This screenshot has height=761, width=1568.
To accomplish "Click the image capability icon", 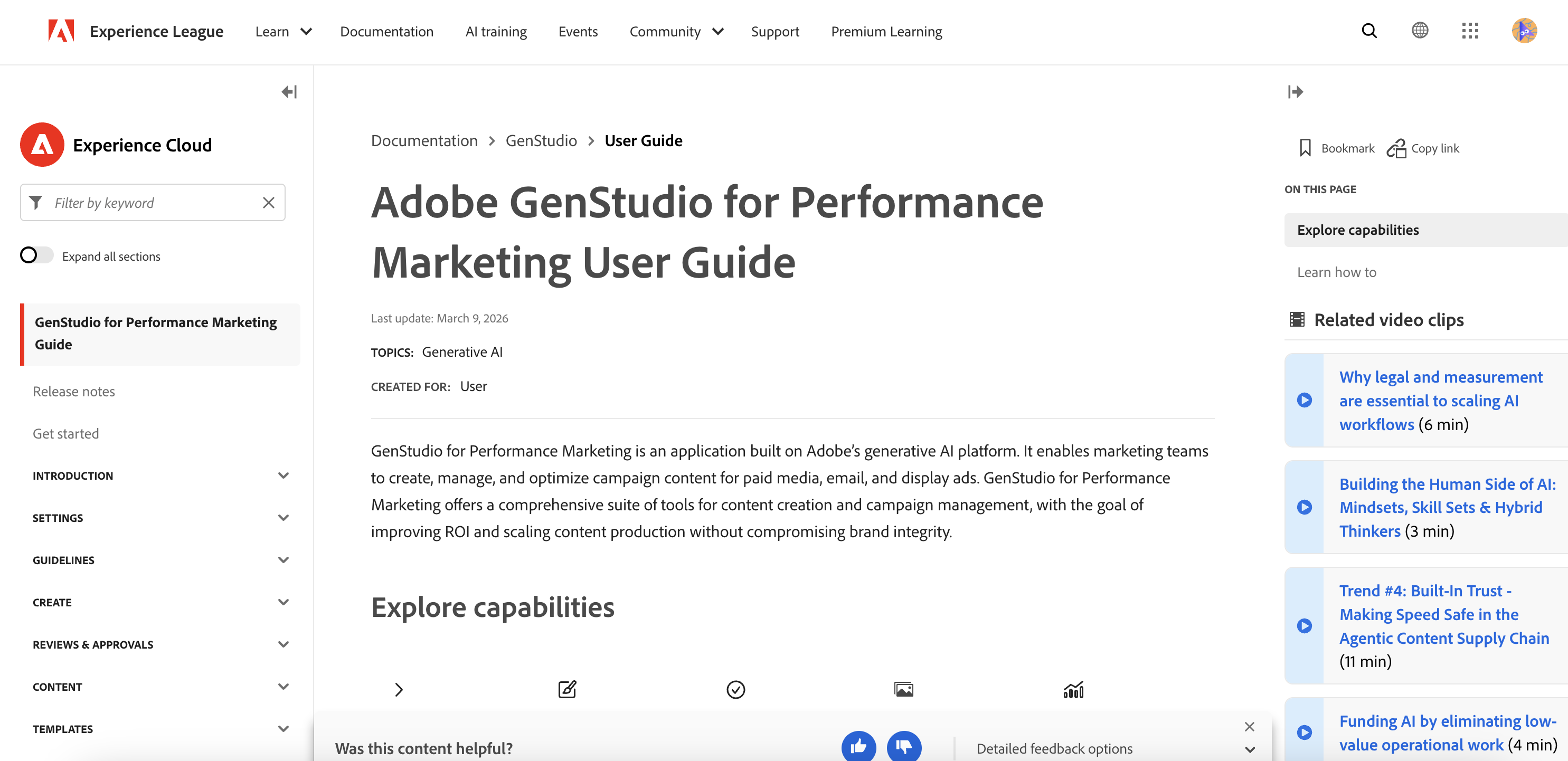I will pos(903,689).
